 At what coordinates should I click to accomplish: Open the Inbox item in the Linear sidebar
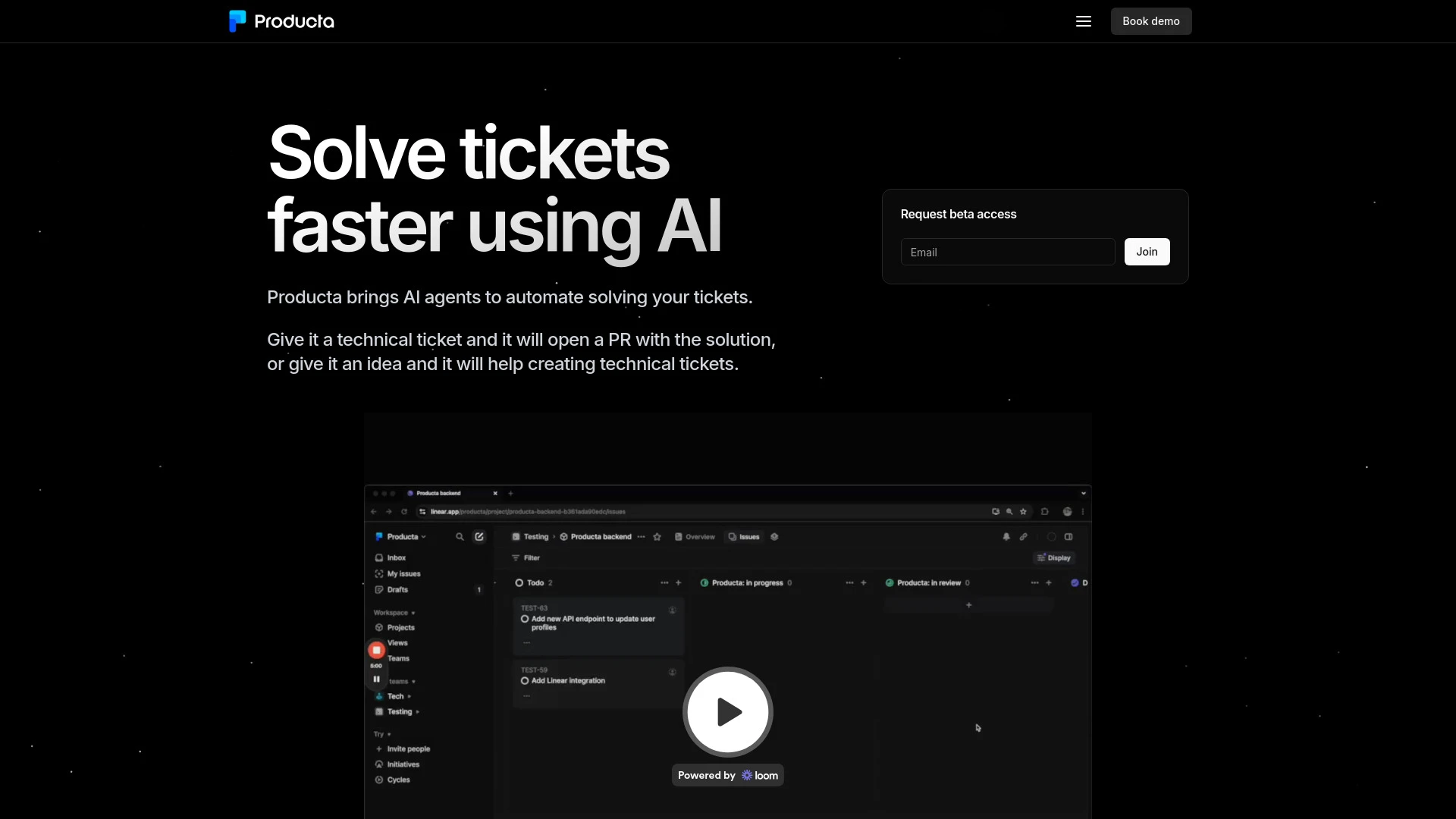coord(393,557)
